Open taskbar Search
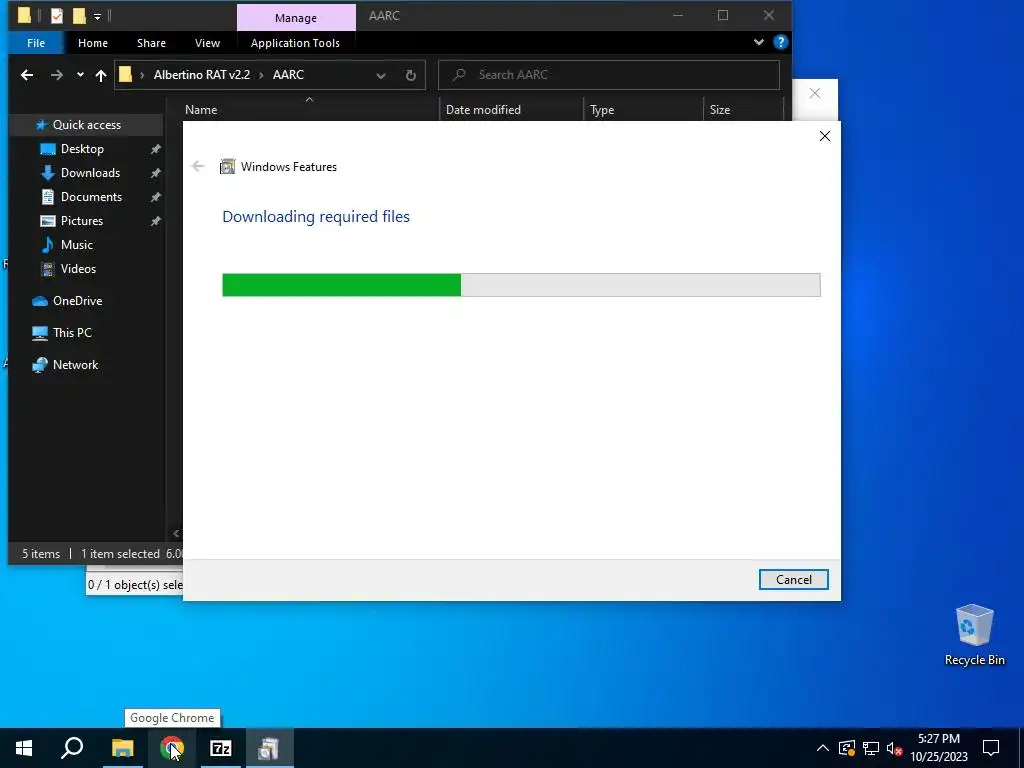Viewport: 1024px width, 768px height. coord(72,748)
